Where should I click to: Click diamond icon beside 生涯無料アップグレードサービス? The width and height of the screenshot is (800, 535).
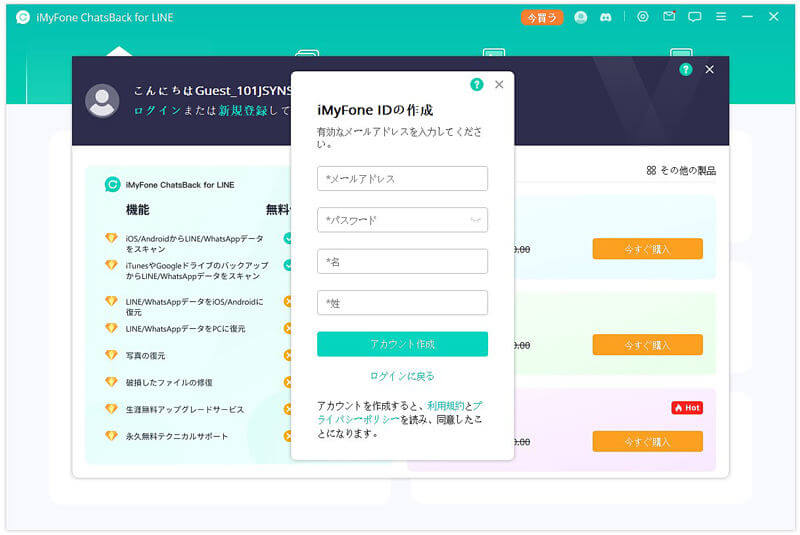(x=111, y=409)
